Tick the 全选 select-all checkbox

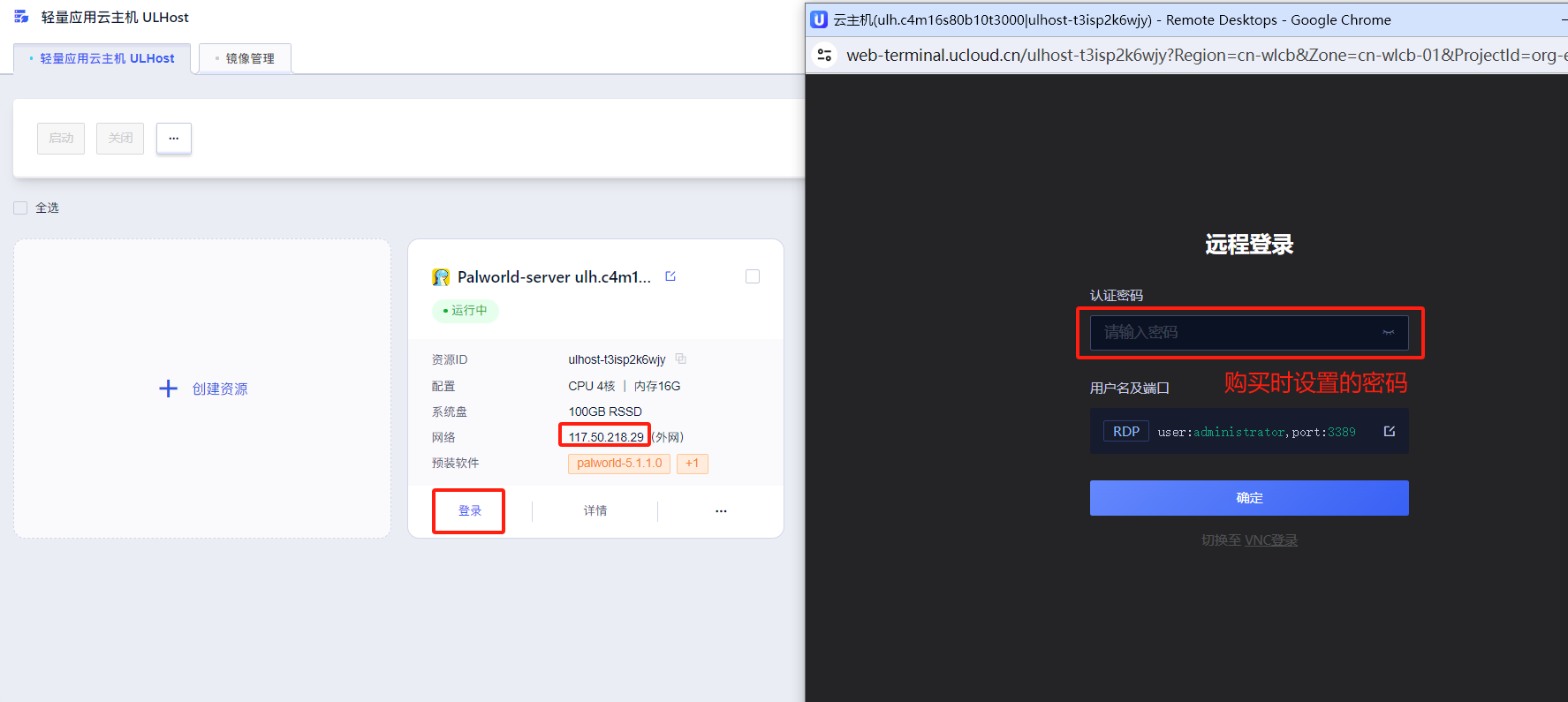(20, 208)
